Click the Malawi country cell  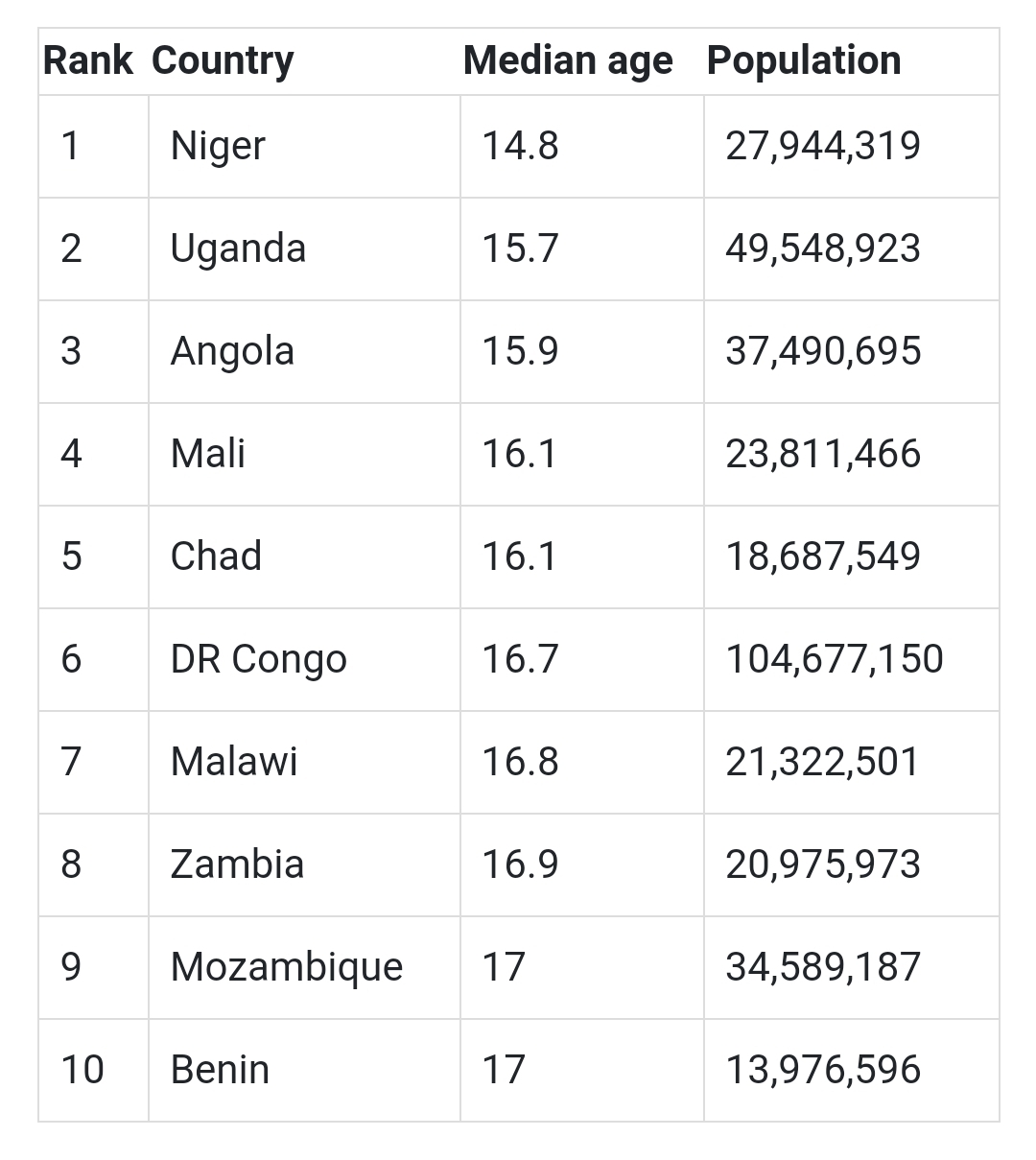[x=234, y=762]
